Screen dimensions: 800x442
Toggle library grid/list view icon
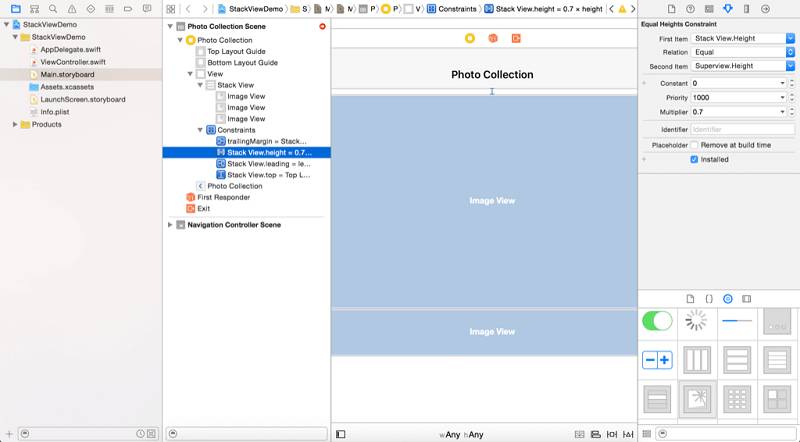point(646,434)
